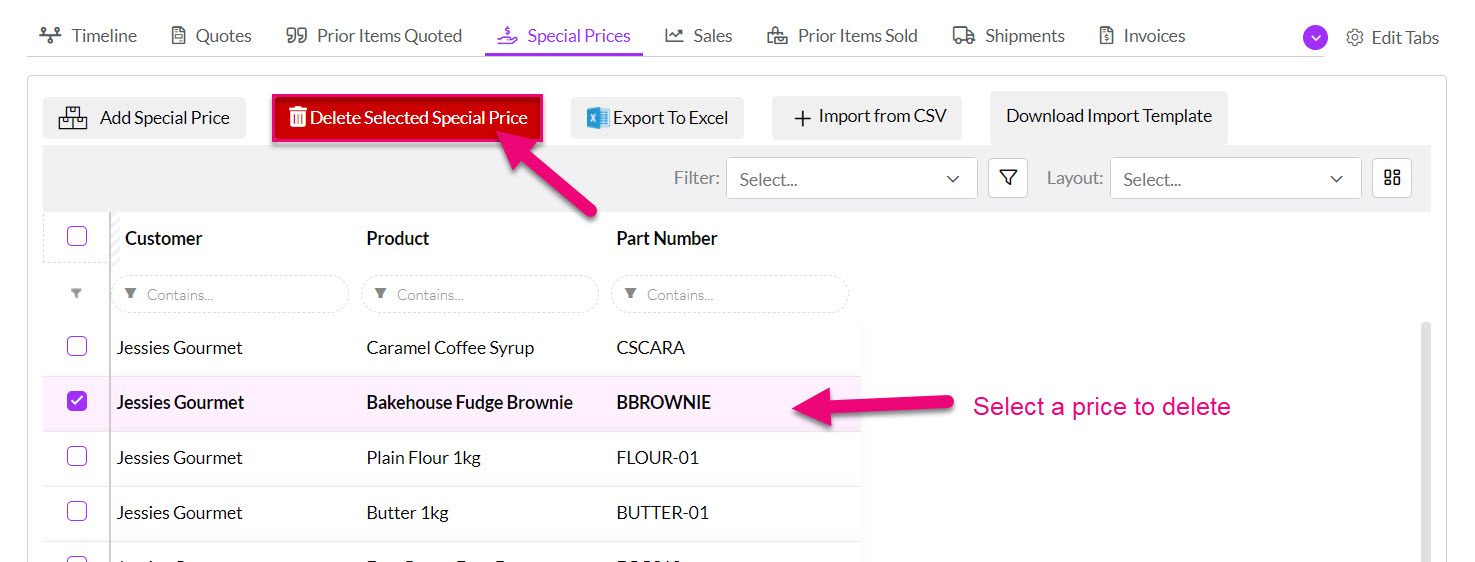Click the Excel icon on Export To Excel
Screen dimensions: 1475x562
click(598, 118)
